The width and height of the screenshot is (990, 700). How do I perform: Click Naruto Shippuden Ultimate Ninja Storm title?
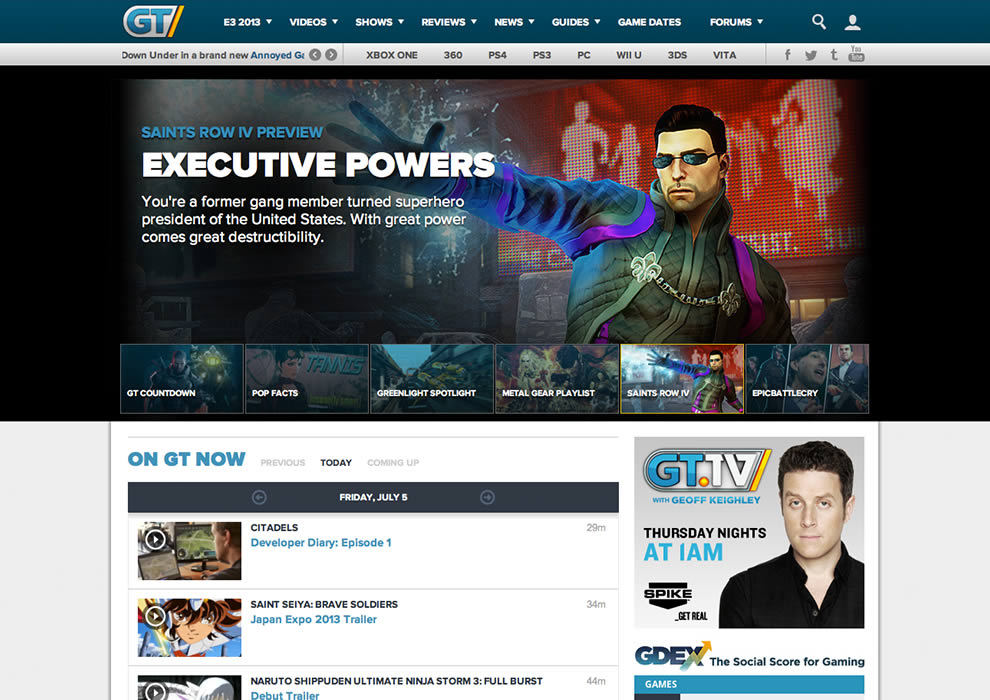tap(397, 681)
